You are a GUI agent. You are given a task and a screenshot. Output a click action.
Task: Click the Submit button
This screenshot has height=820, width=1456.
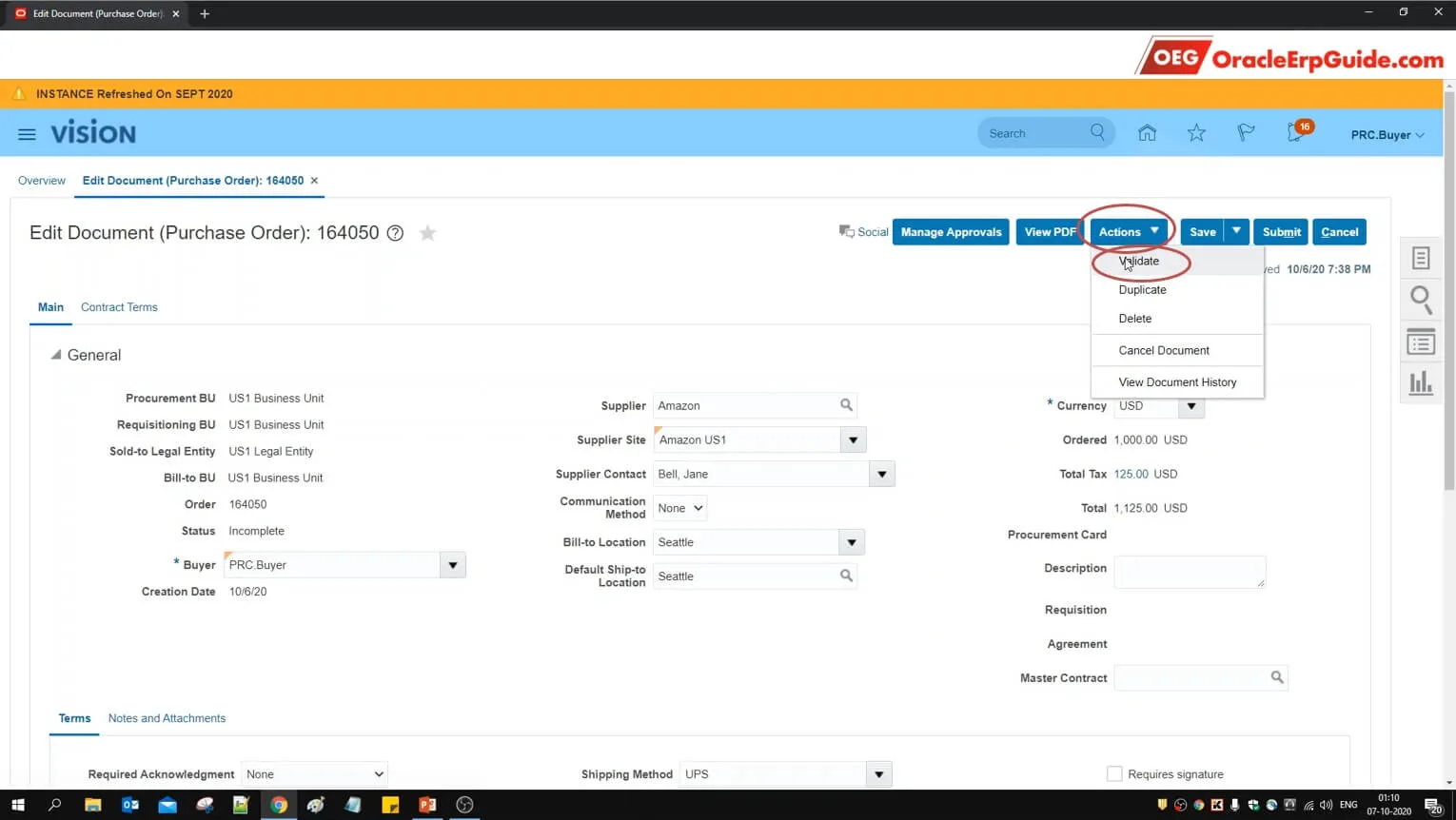1281,232
